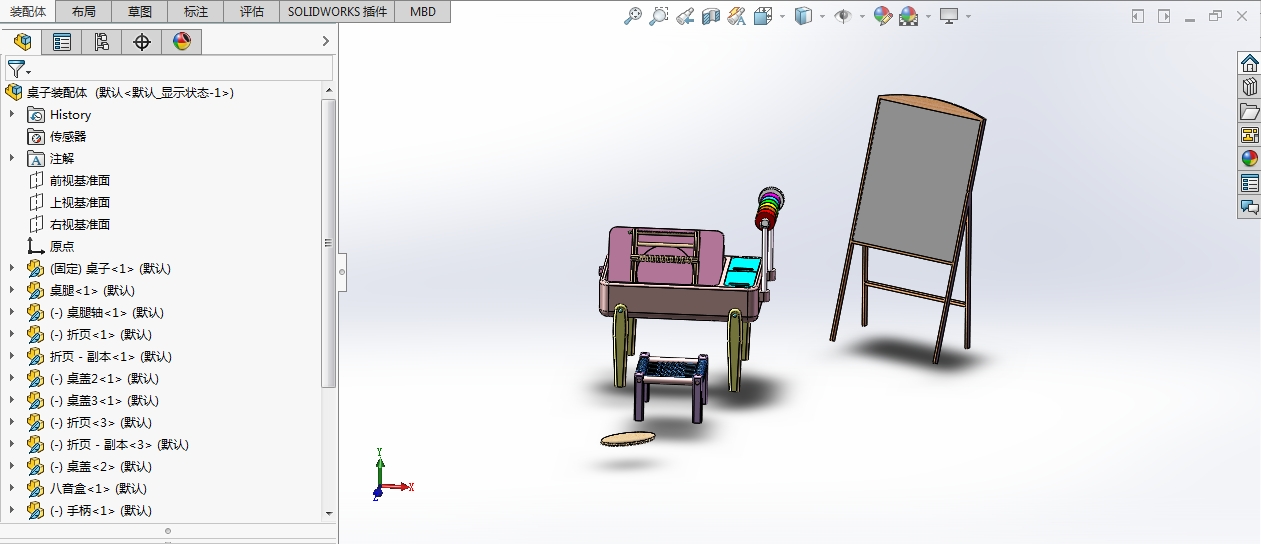Image resolution: width=1261 pixels, height=544 pixels.
Task: Switch to ConfigurationManager tab
Action: [102, 41]
